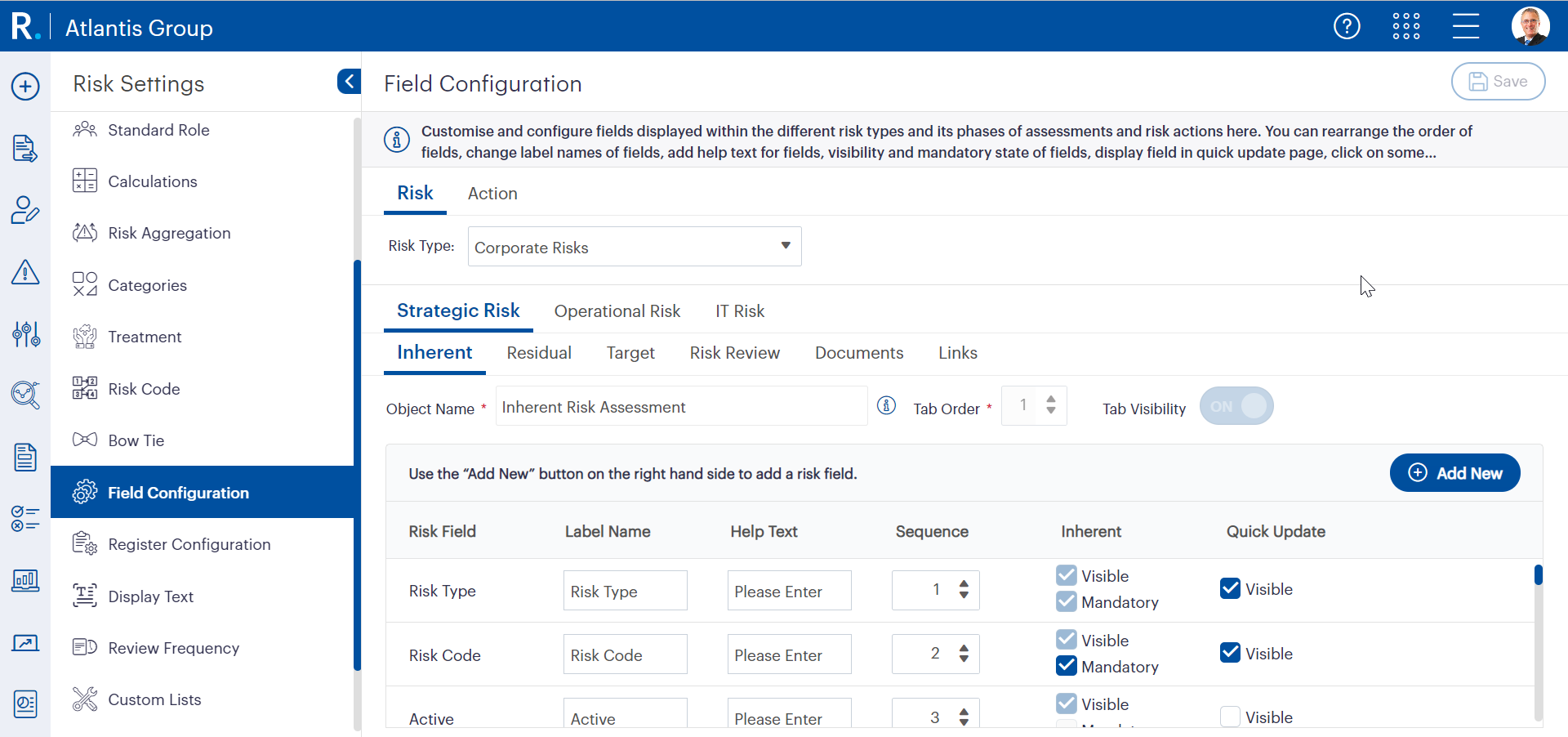The width and height of the screenshot is (1568, 737).
Task: Click the Treatment icon
Action: tap(85, 337)
